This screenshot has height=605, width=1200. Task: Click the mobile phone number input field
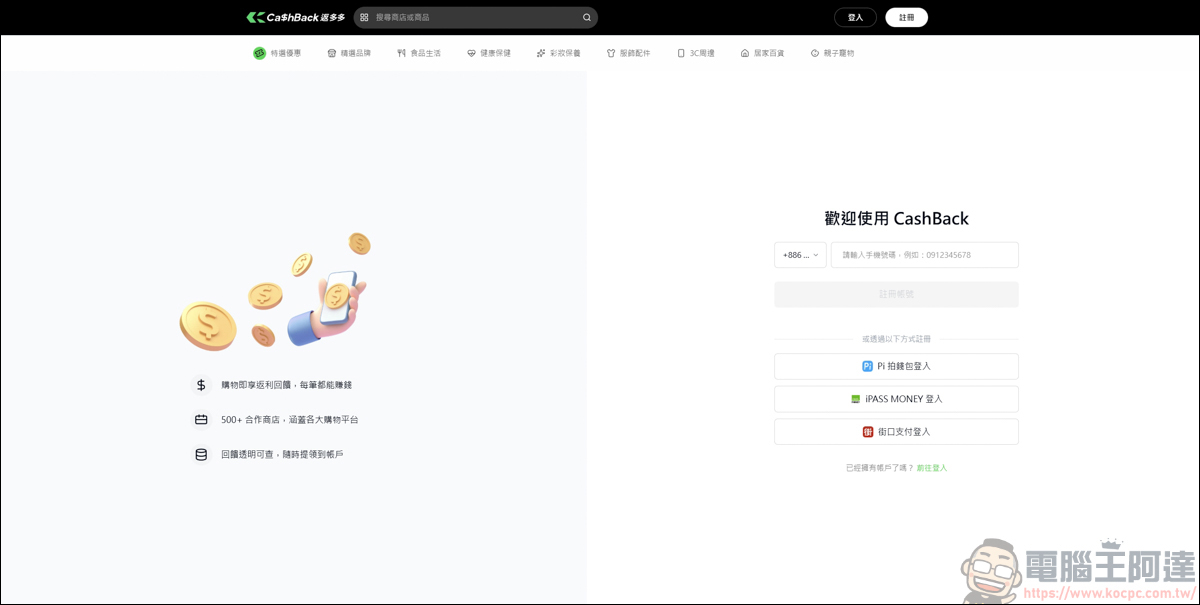[925, 255]
